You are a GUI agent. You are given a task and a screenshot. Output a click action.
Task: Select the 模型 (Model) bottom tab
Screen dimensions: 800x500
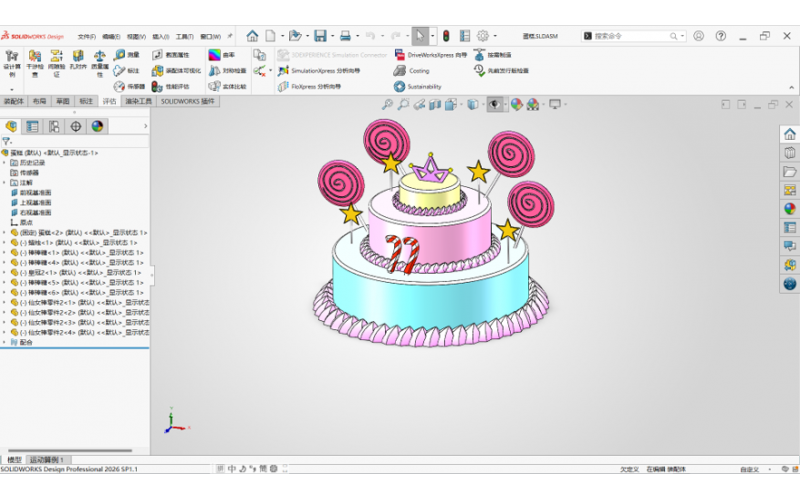pyautogui.click(x=14, y=460)
